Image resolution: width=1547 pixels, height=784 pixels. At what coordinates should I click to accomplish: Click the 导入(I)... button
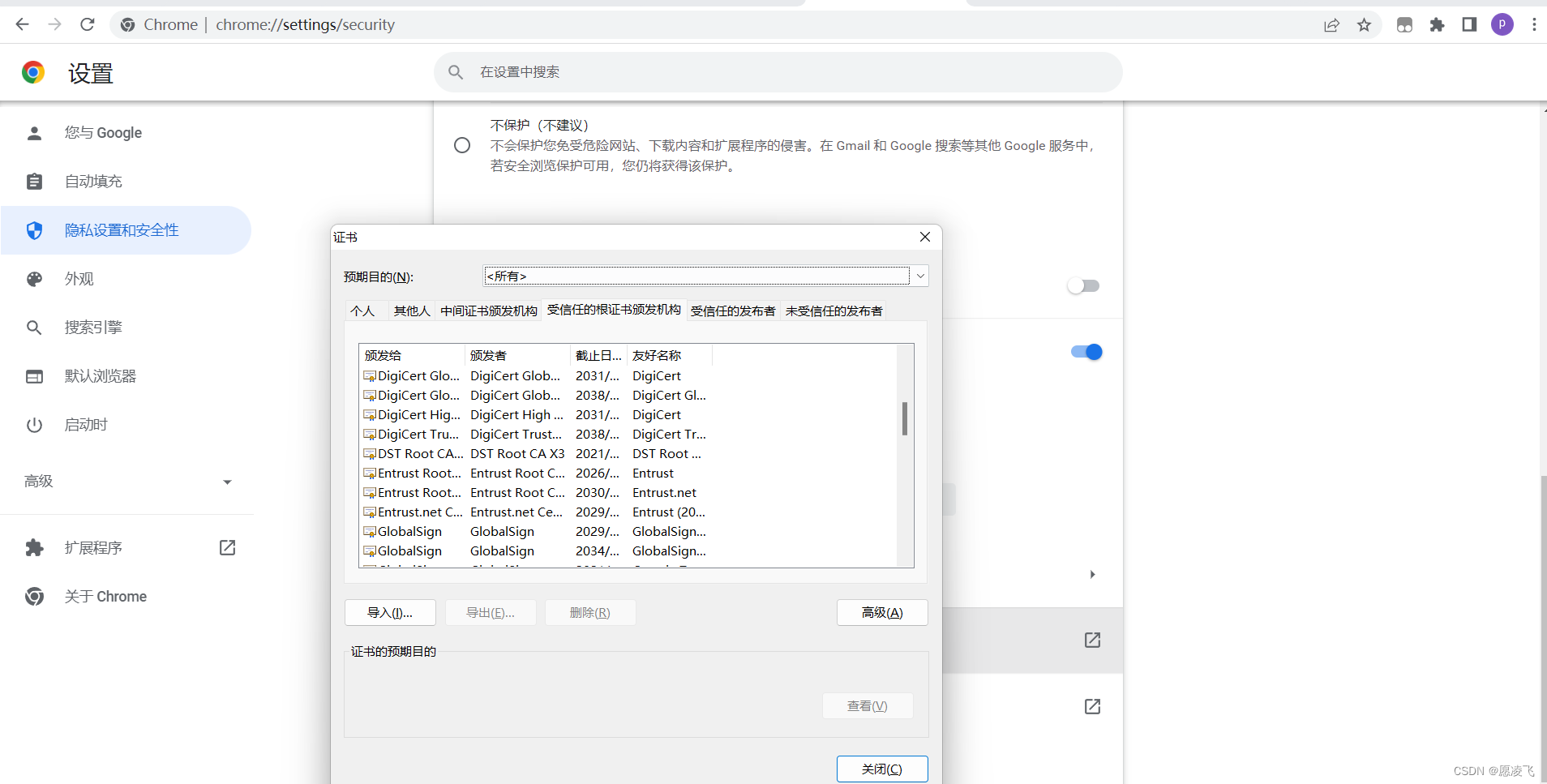coord(390,613)
